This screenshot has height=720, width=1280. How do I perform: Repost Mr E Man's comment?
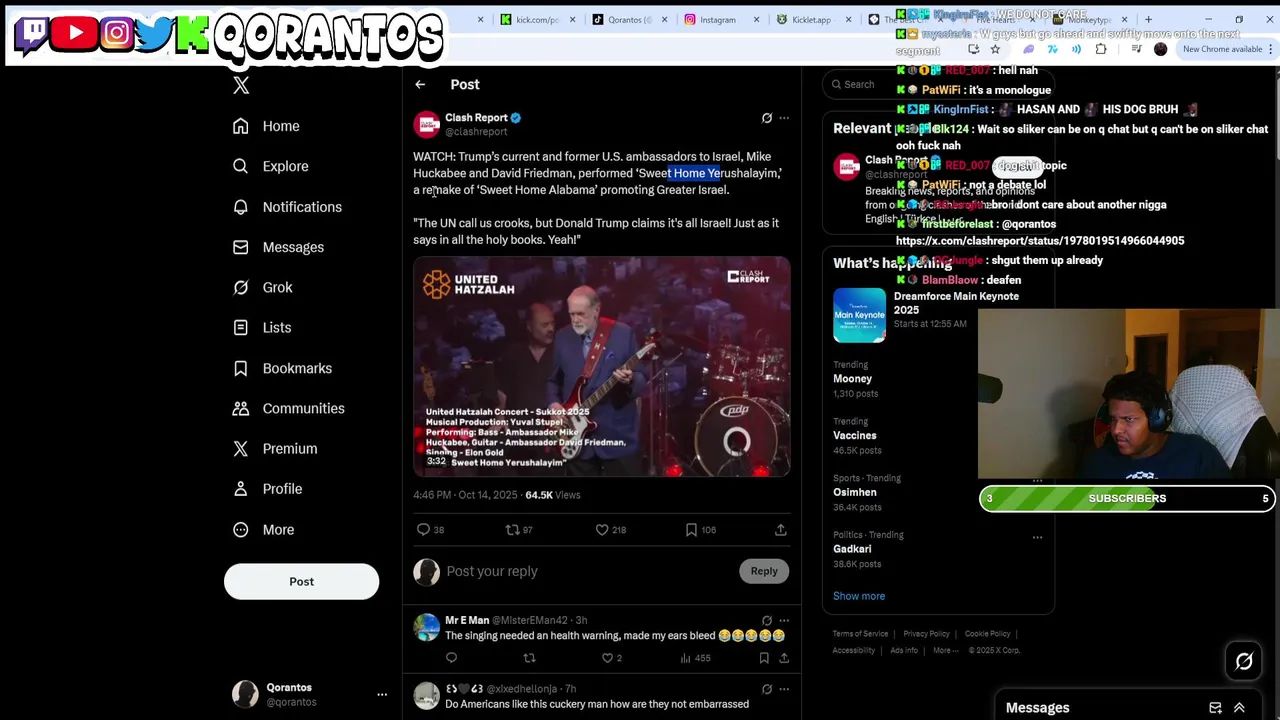tap(529, 658)
